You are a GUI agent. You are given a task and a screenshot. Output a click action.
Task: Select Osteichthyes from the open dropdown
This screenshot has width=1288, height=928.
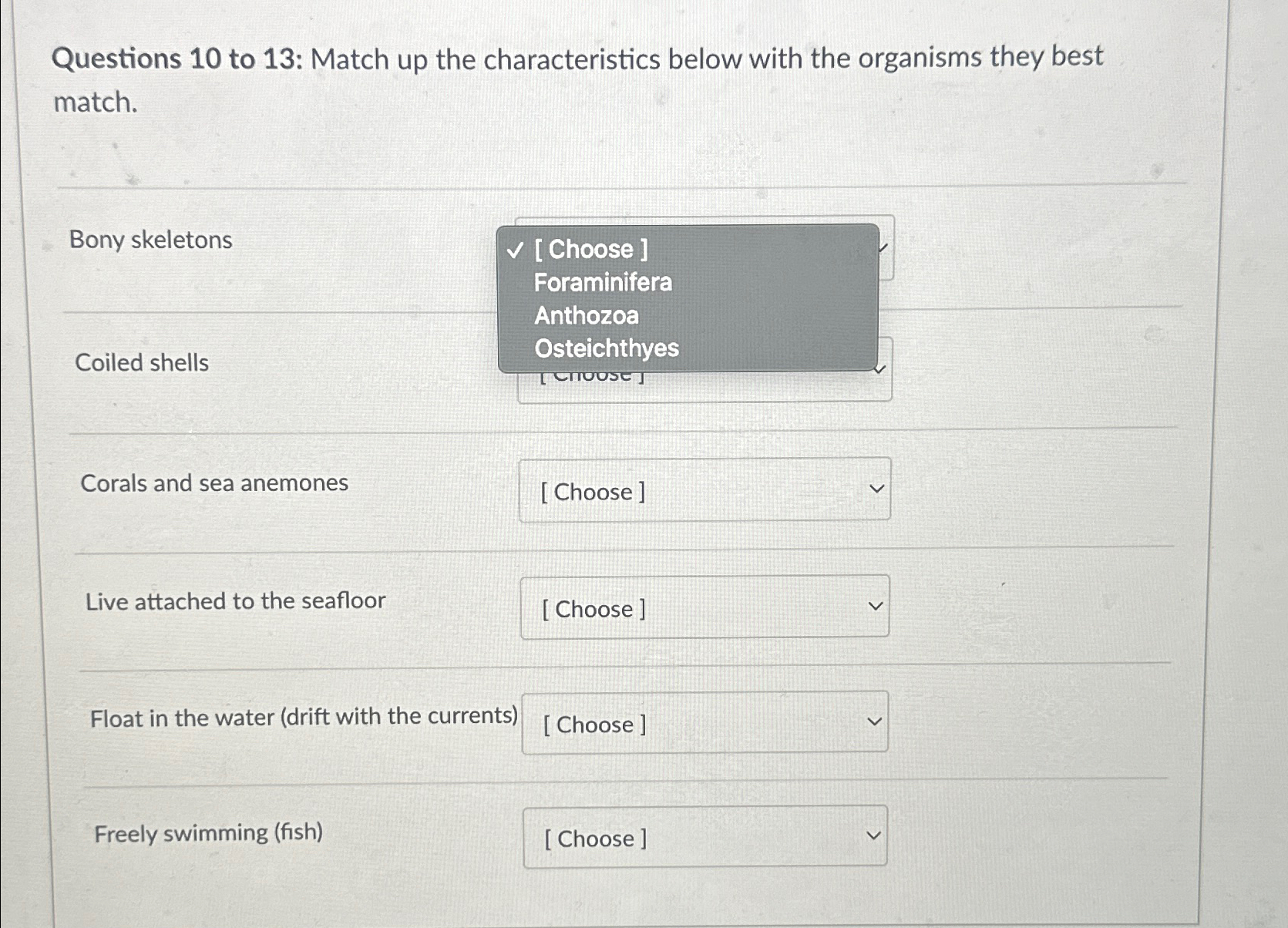pyautogui.click(x=607, y=348)
